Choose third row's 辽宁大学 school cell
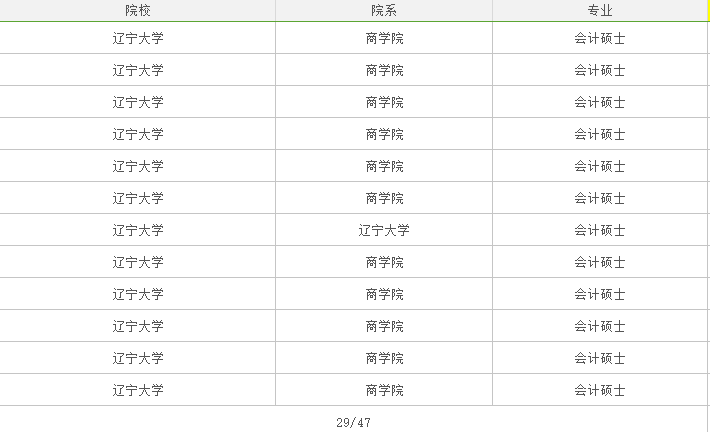The width and height of the screenshot is (710, 432). click(138, 102)
